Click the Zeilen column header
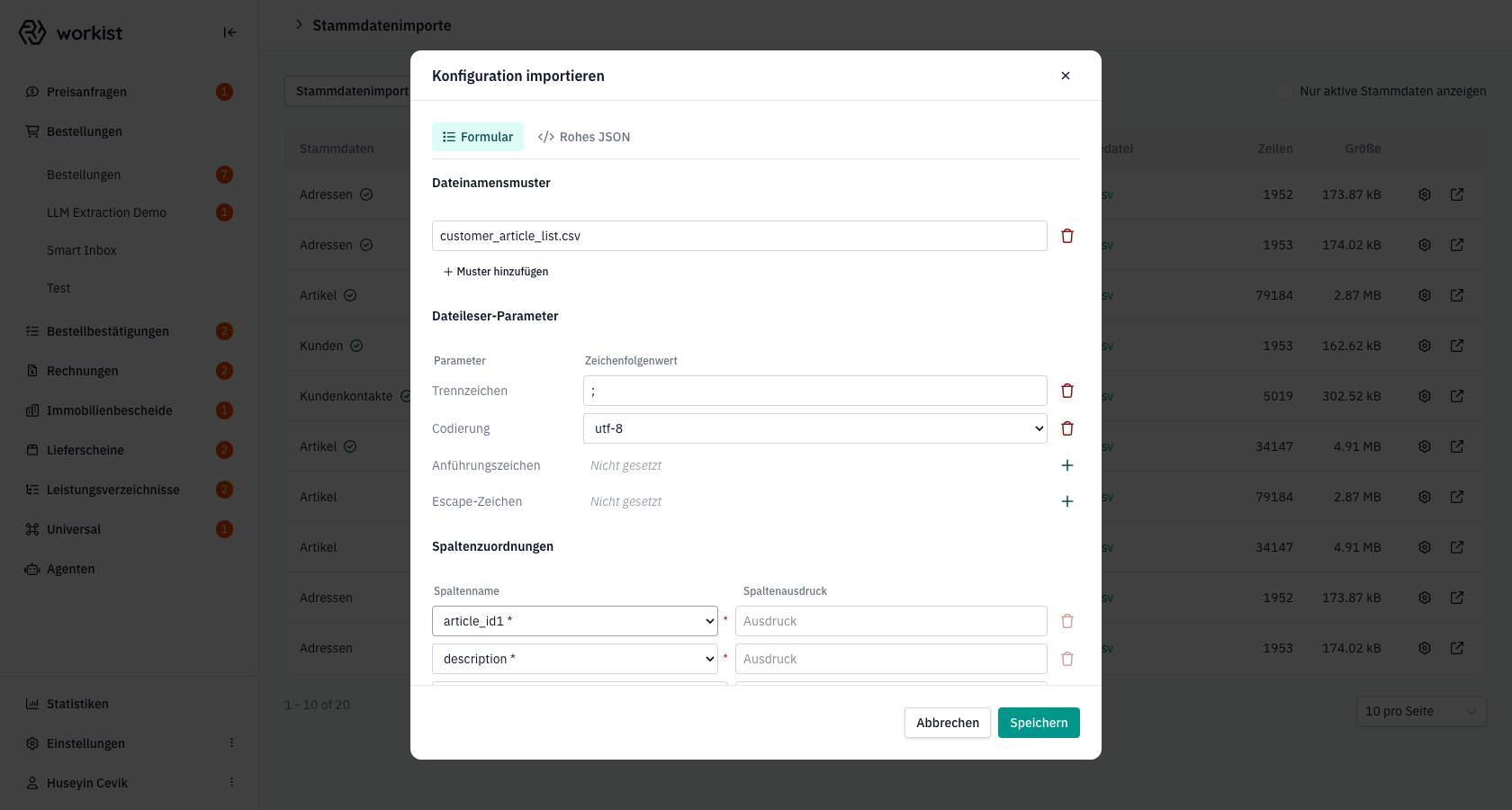This screenshot has height=810, width=1512. click(1275, 148)
